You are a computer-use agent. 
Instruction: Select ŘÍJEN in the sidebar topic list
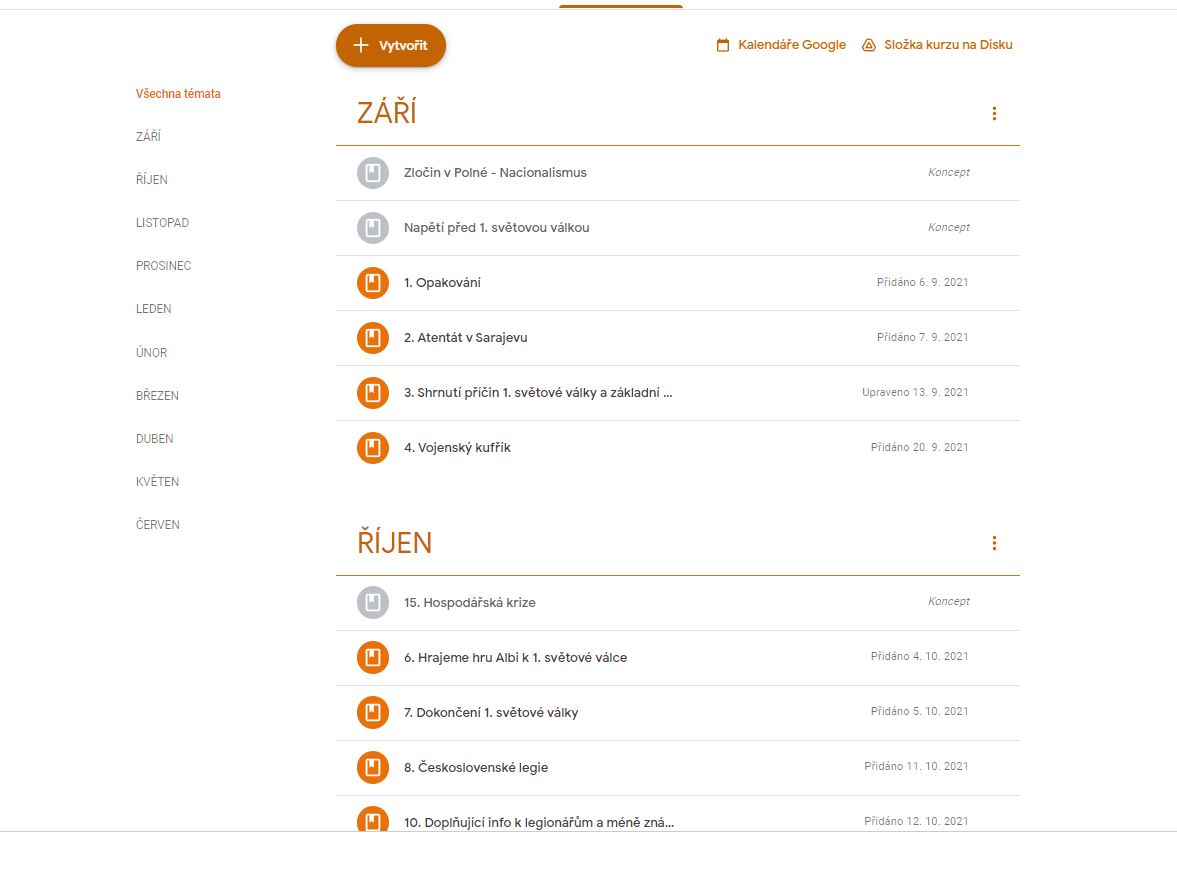[152, 179]
